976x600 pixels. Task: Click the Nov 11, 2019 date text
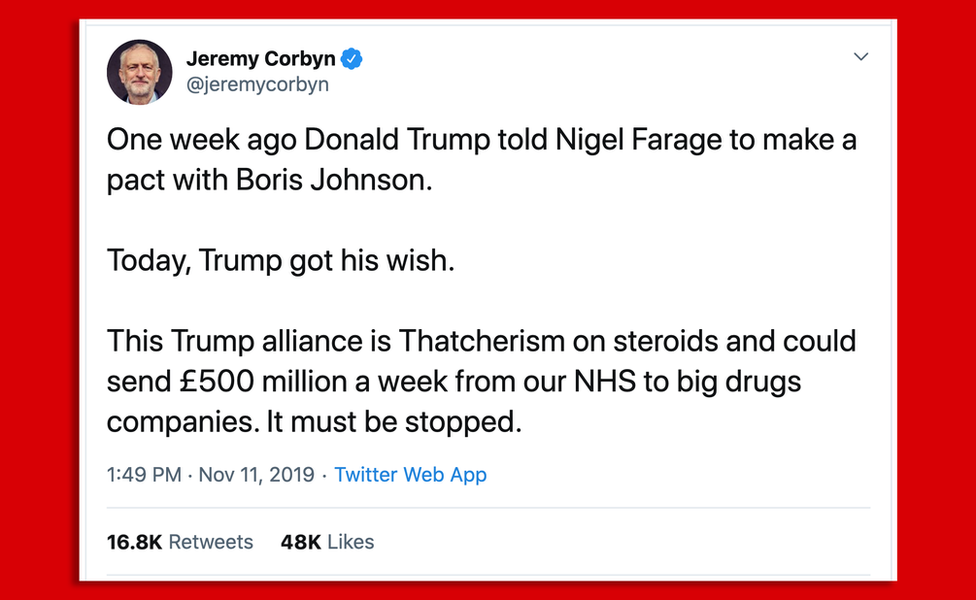256,475
